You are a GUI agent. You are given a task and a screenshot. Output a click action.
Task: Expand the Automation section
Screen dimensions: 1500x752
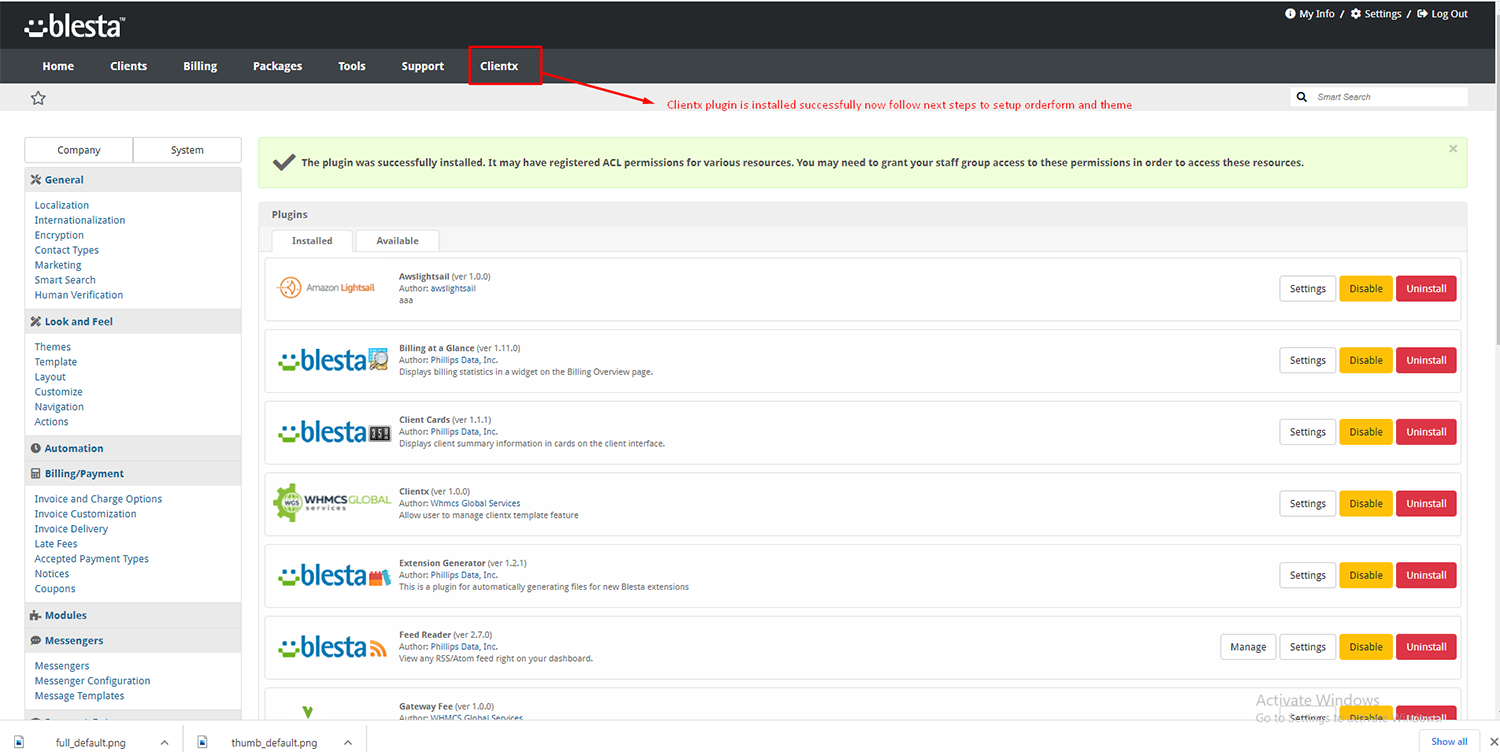[x=133, y=448]
